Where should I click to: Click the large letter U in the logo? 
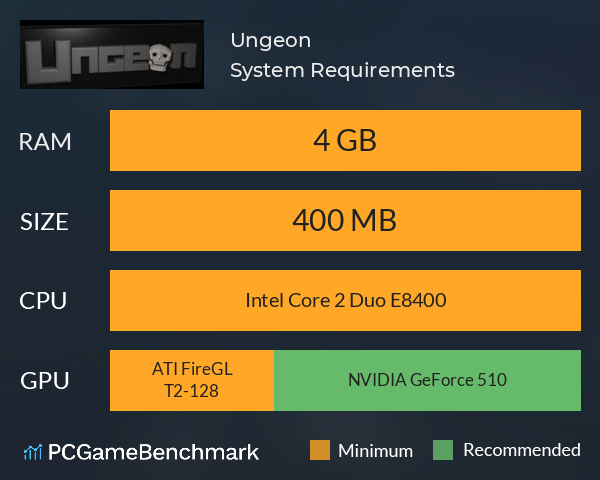pyautogui.click(x=49, y=61)
